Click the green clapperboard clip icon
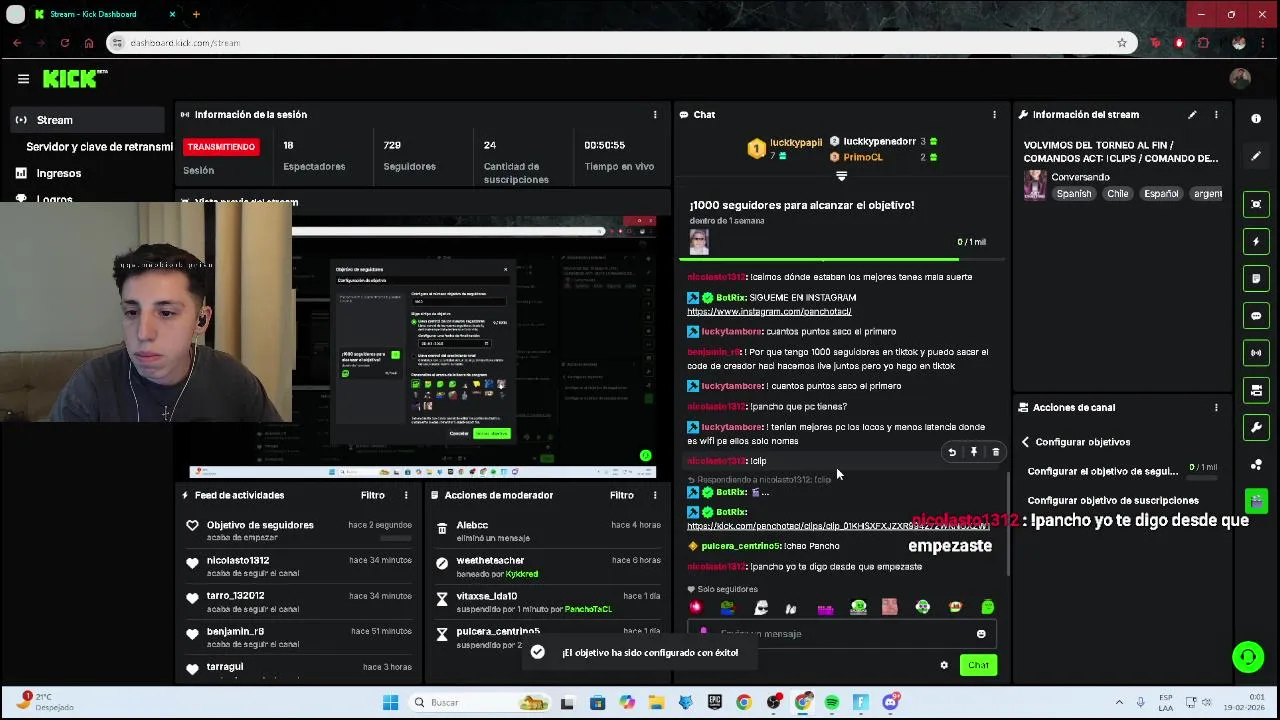Viewport: 1280px width, 720px height. pyautogui.click(x=1256, y=500)
